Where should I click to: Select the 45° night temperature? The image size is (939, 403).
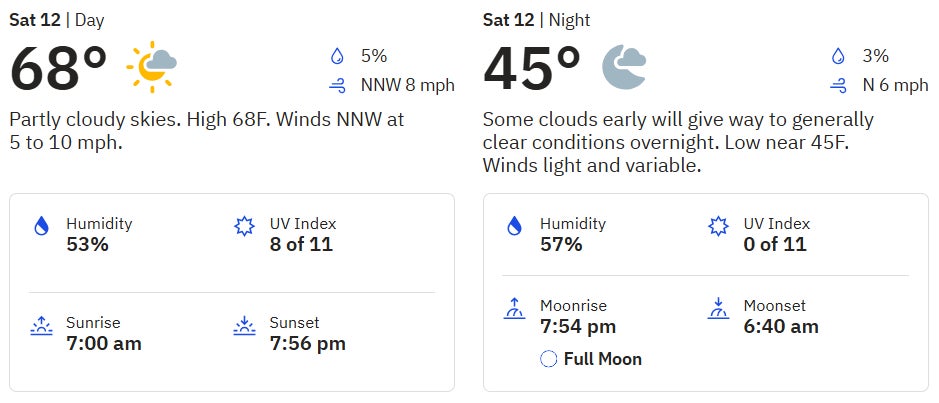[532, 68]
